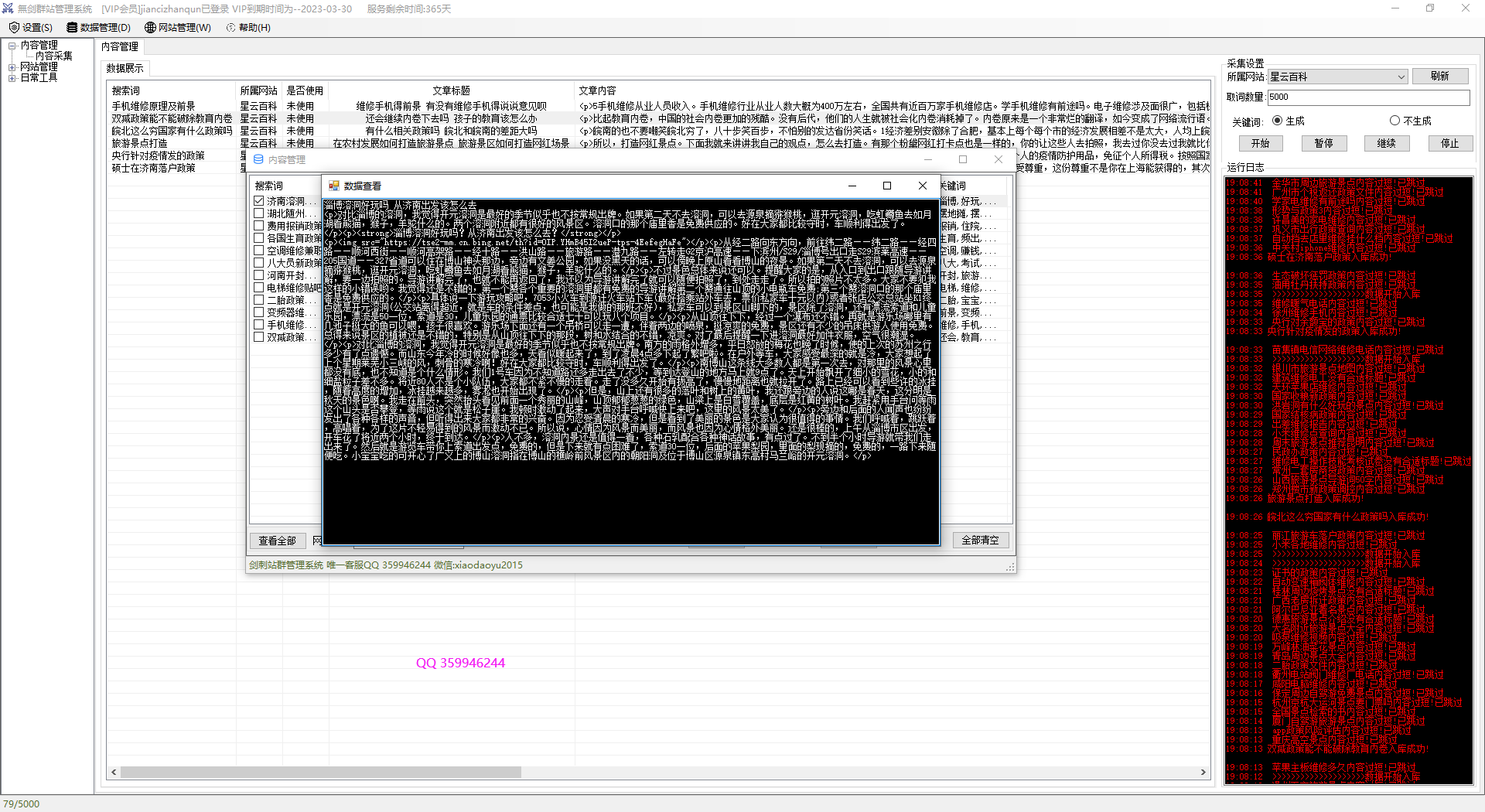Click the 79/5000 status bar counter
Screen dimensions: 1485x812
coord(22,804)
